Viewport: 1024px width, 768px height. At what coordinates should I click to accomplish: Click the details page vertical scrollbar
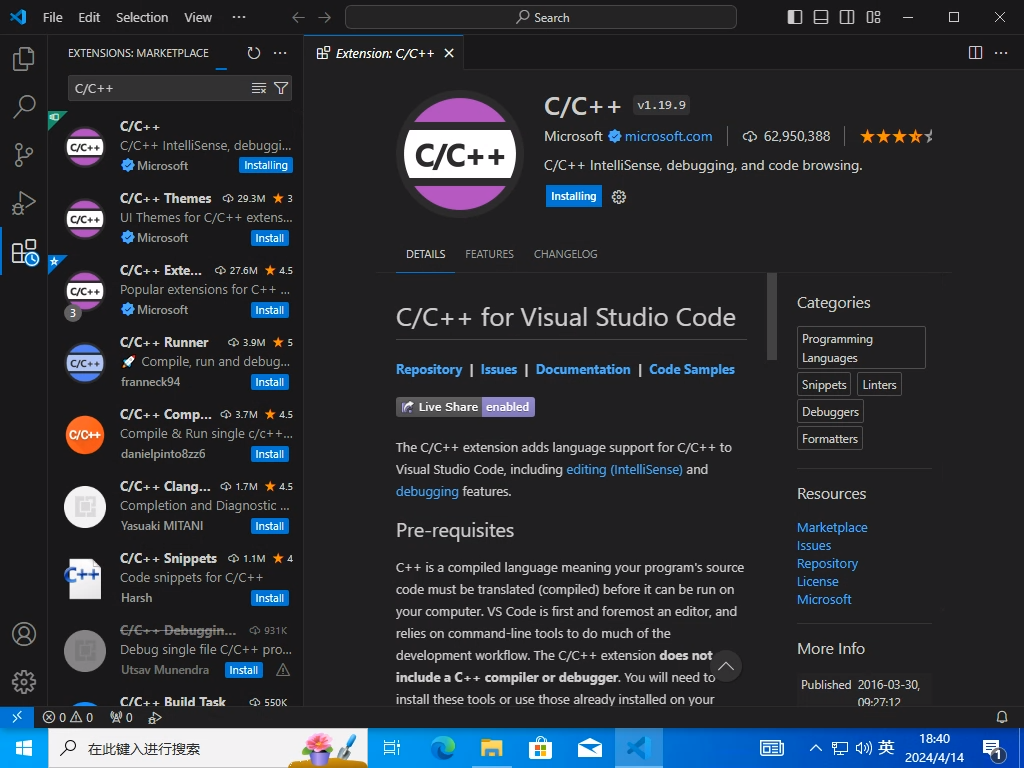click(771, 316)
